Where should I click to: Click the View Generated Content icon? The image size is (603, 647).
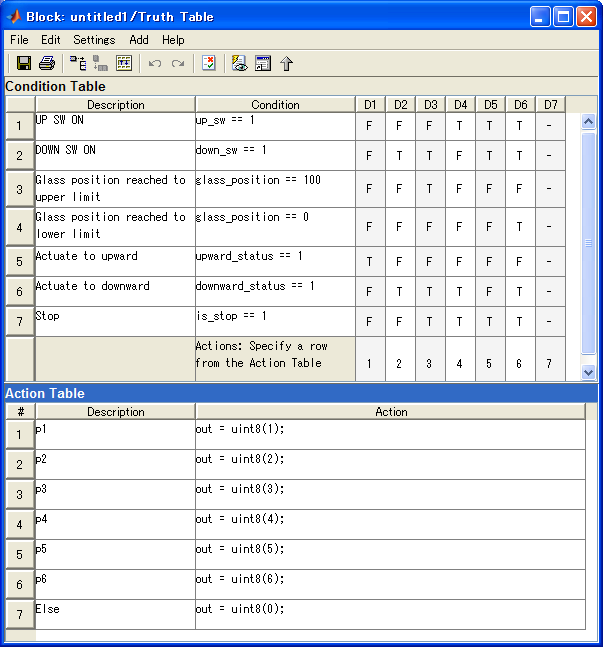click(240, 64)
